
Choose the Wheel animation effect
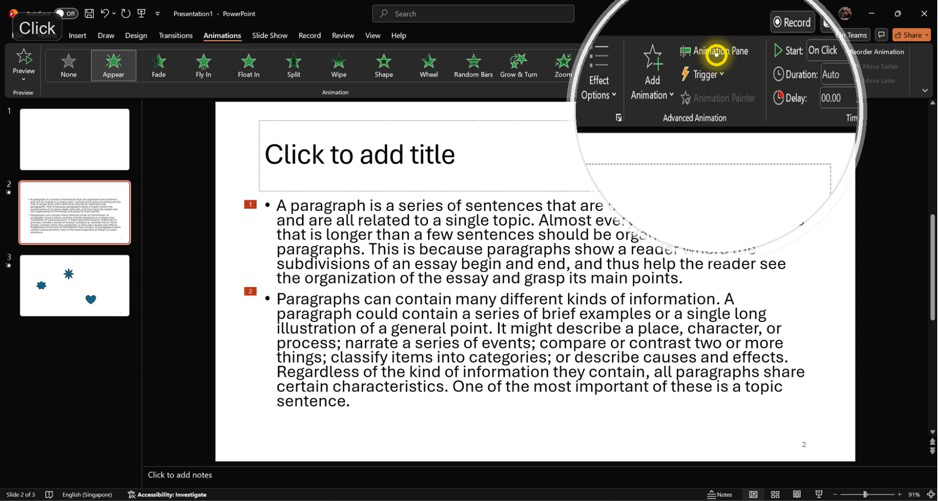point(429,65)
